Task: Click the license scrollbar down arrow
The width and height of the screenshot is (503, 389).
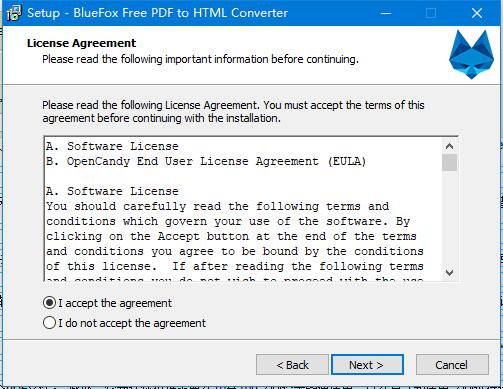Action: click(x=449, y=273)
